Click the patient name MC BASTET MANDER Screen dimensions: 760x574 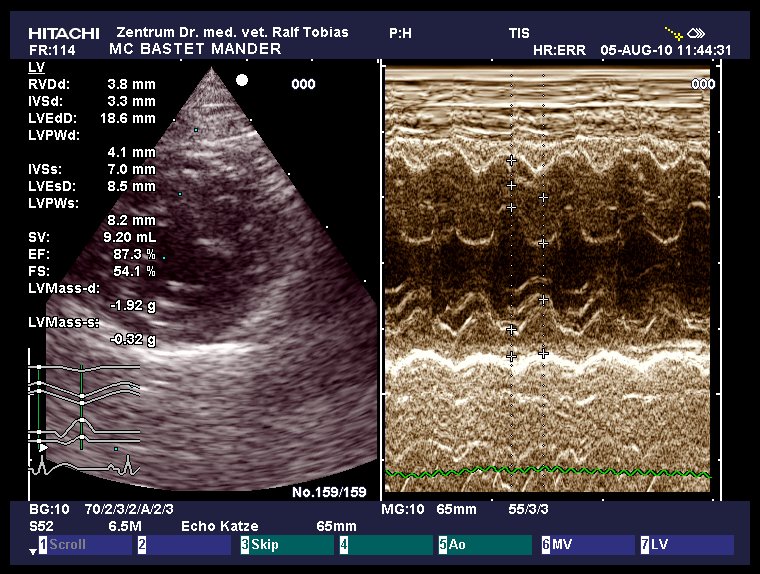[195, 49]
